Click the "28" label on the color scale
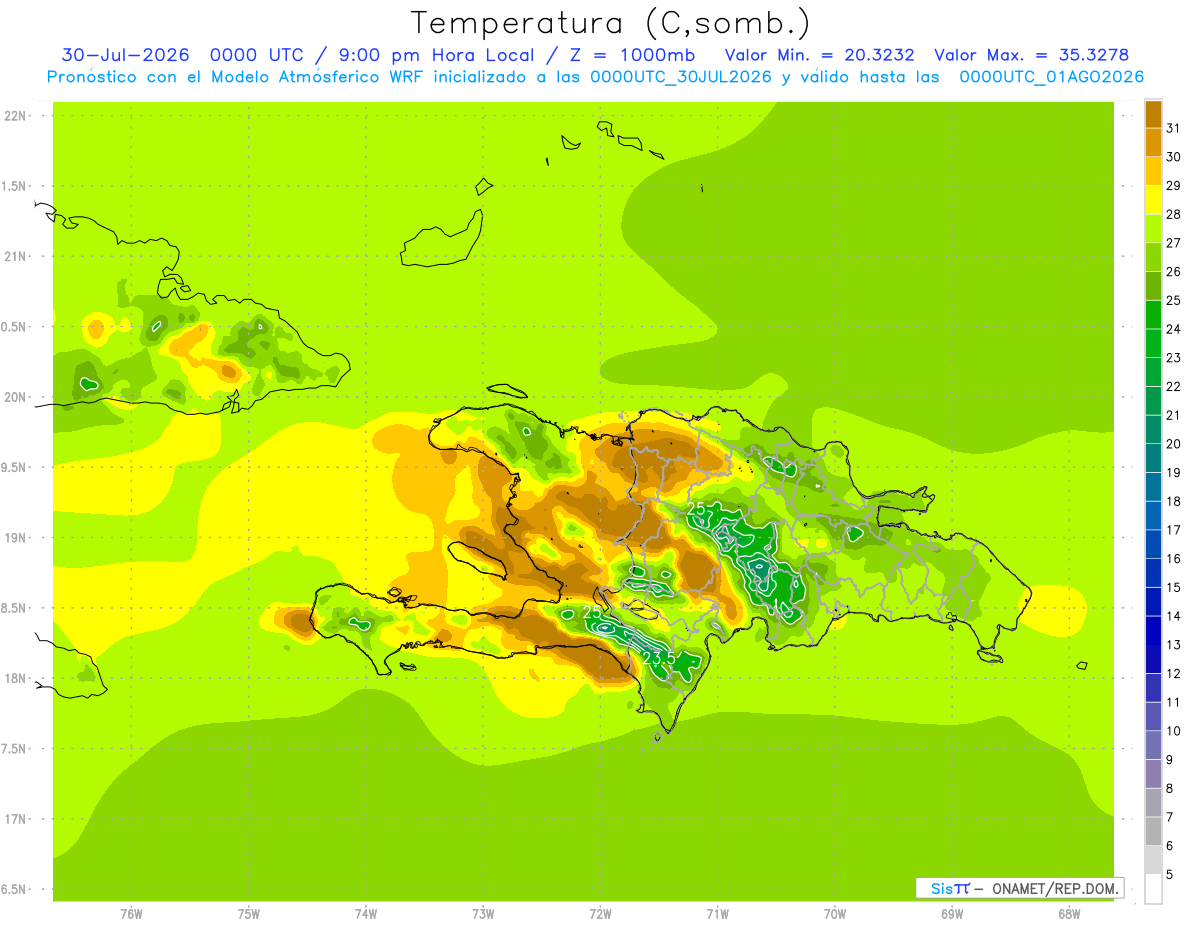Viewport: 1200px width, 927px height. tap(1174, 214)
